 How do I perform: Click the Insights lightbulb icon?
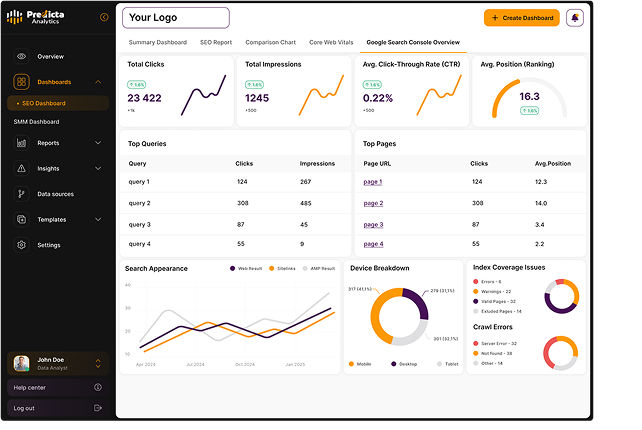[x=22, y=168]
